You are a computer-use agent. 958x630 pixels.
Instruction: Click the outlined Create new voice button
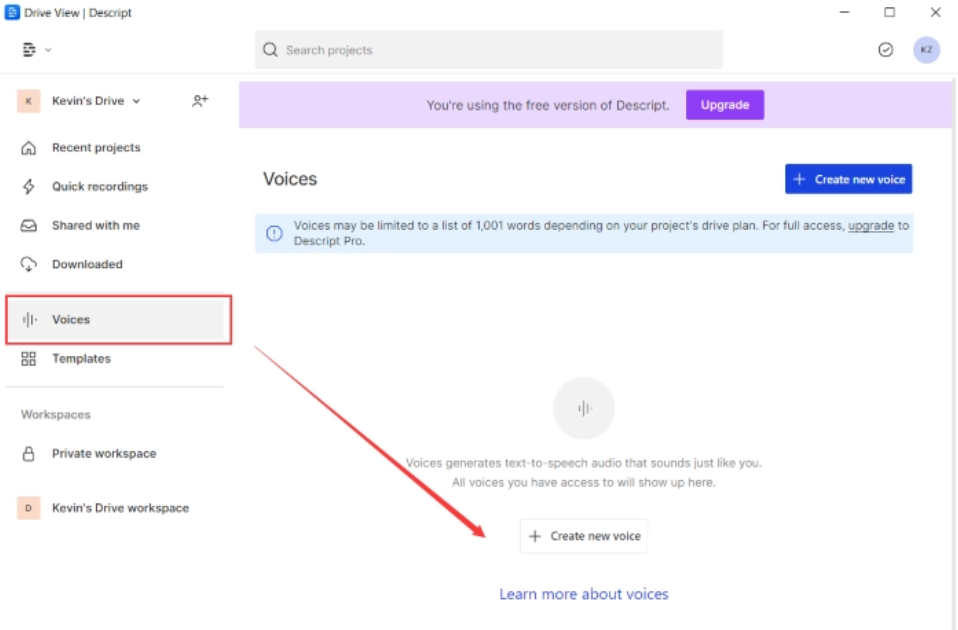point(583,536)
